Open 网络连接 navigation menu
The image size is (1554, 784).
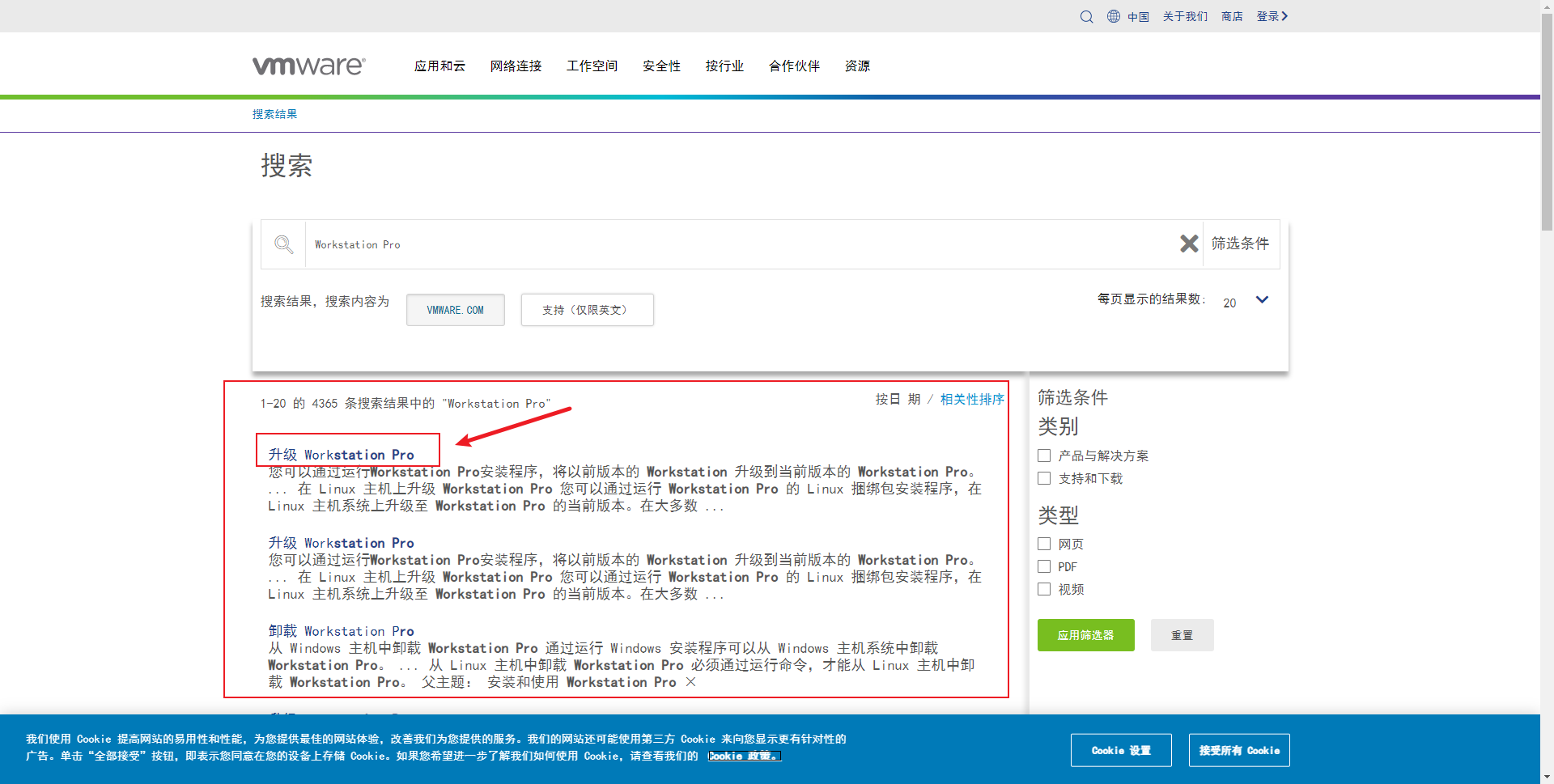(516, 66)
